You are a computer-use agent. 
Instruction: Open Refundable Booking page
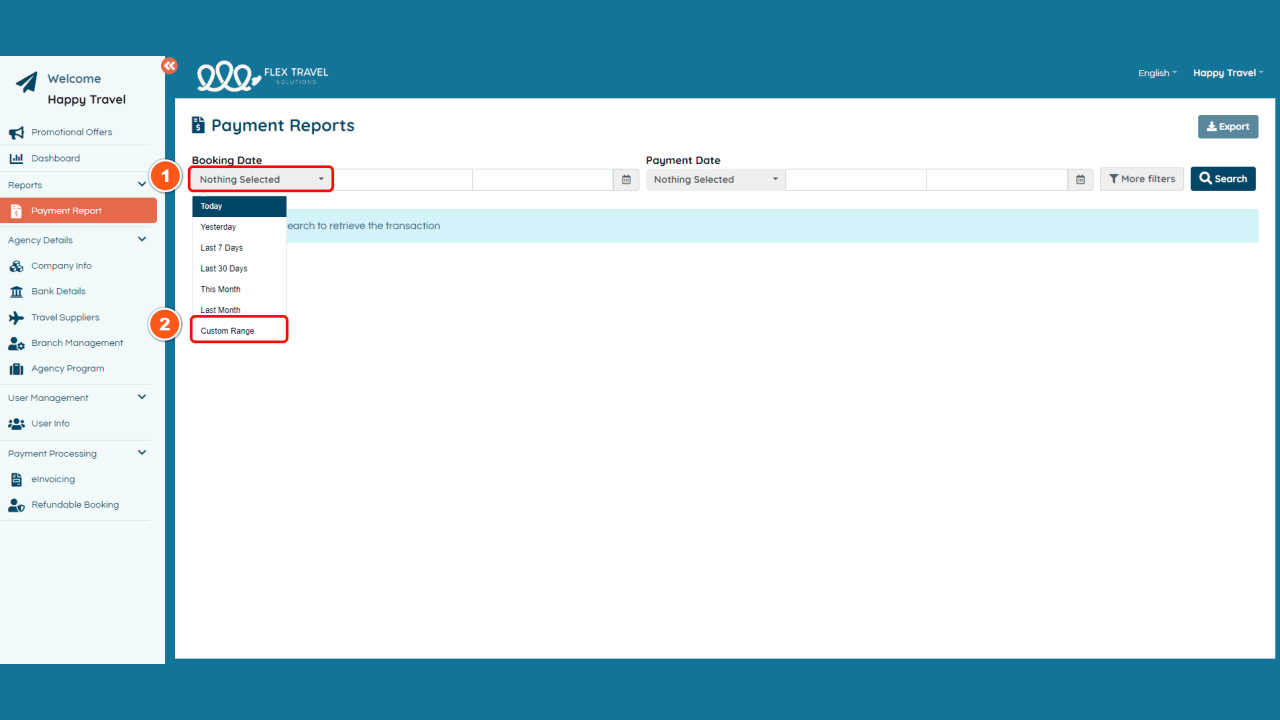pyautogui.click(x=75, y=505)
